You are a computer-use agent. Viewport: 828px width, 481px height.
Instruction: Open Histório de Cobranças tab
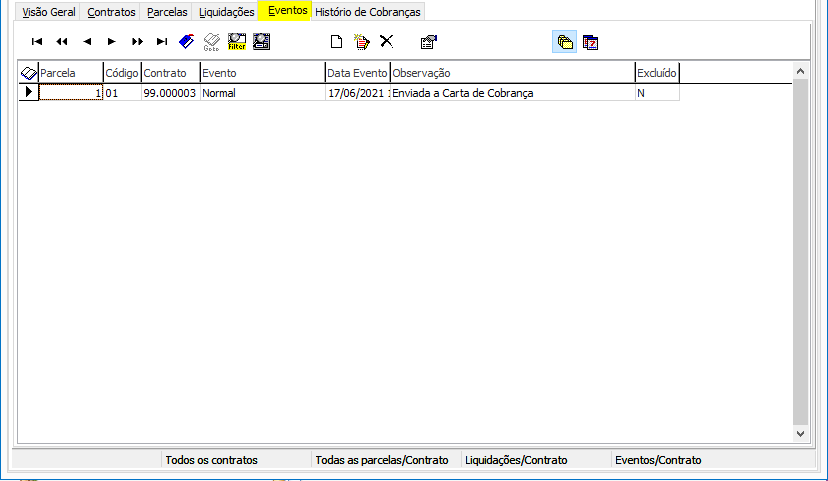pos(368,12)
